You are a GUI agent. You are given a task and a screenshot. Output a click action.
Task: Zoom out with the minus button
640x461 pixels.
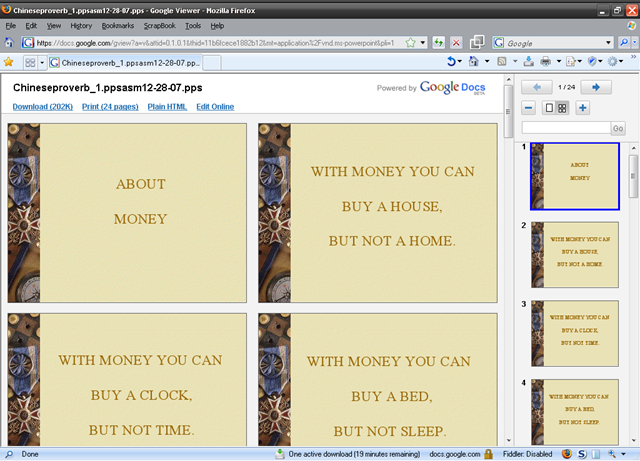[x=529, y=108]
